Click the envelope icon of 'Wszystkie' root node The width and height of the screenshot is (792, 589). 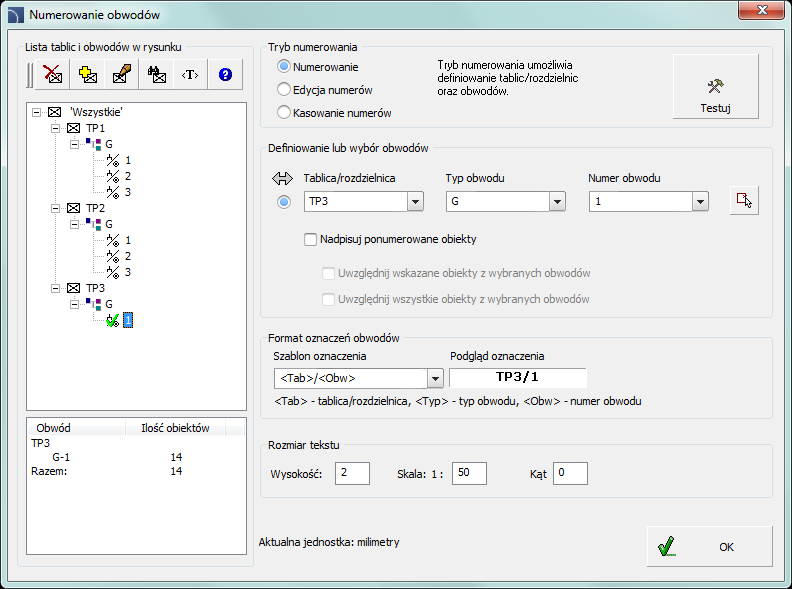tap(55, 112)
